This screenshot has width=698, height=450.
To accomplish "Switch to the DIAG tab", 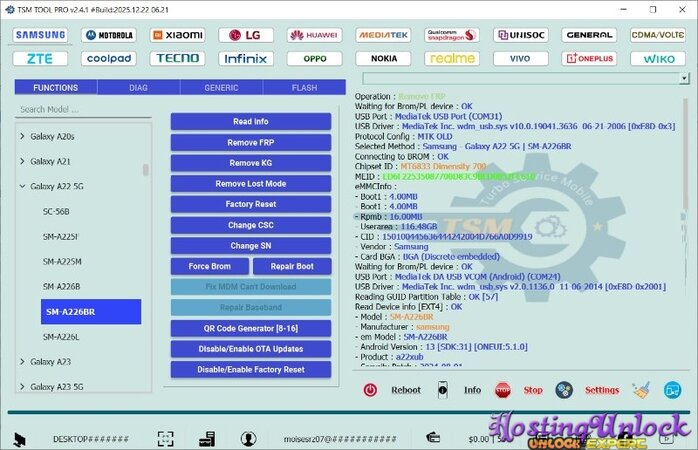I will pyautogui.click(x=138, y=87).
